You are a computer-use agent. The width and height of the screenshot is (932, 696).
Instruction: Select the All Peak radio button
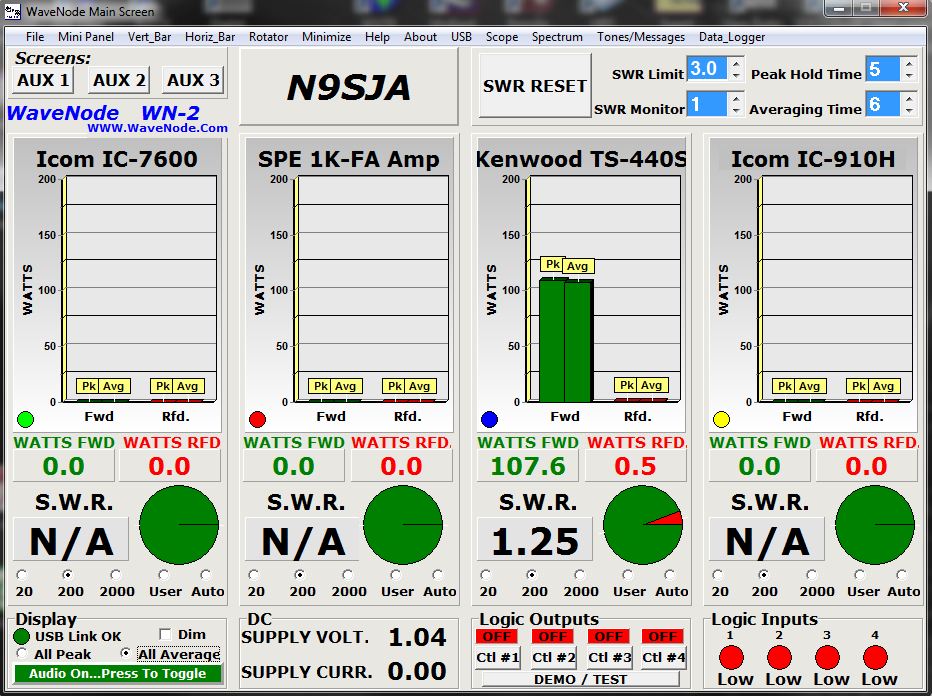click(x=22, y=654)
